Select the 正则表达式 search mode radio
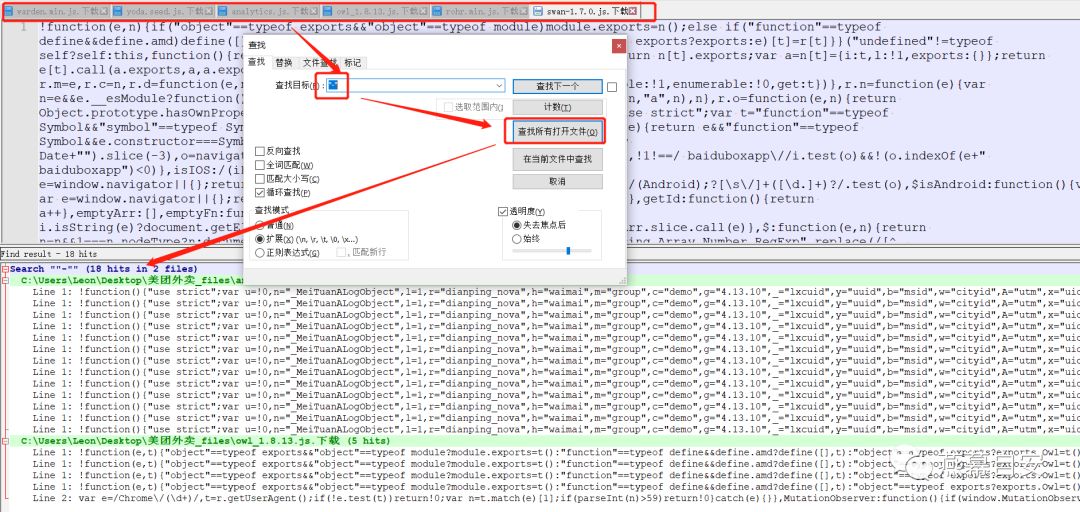Viewport: 1080px width, 512px height. (260, 253)
